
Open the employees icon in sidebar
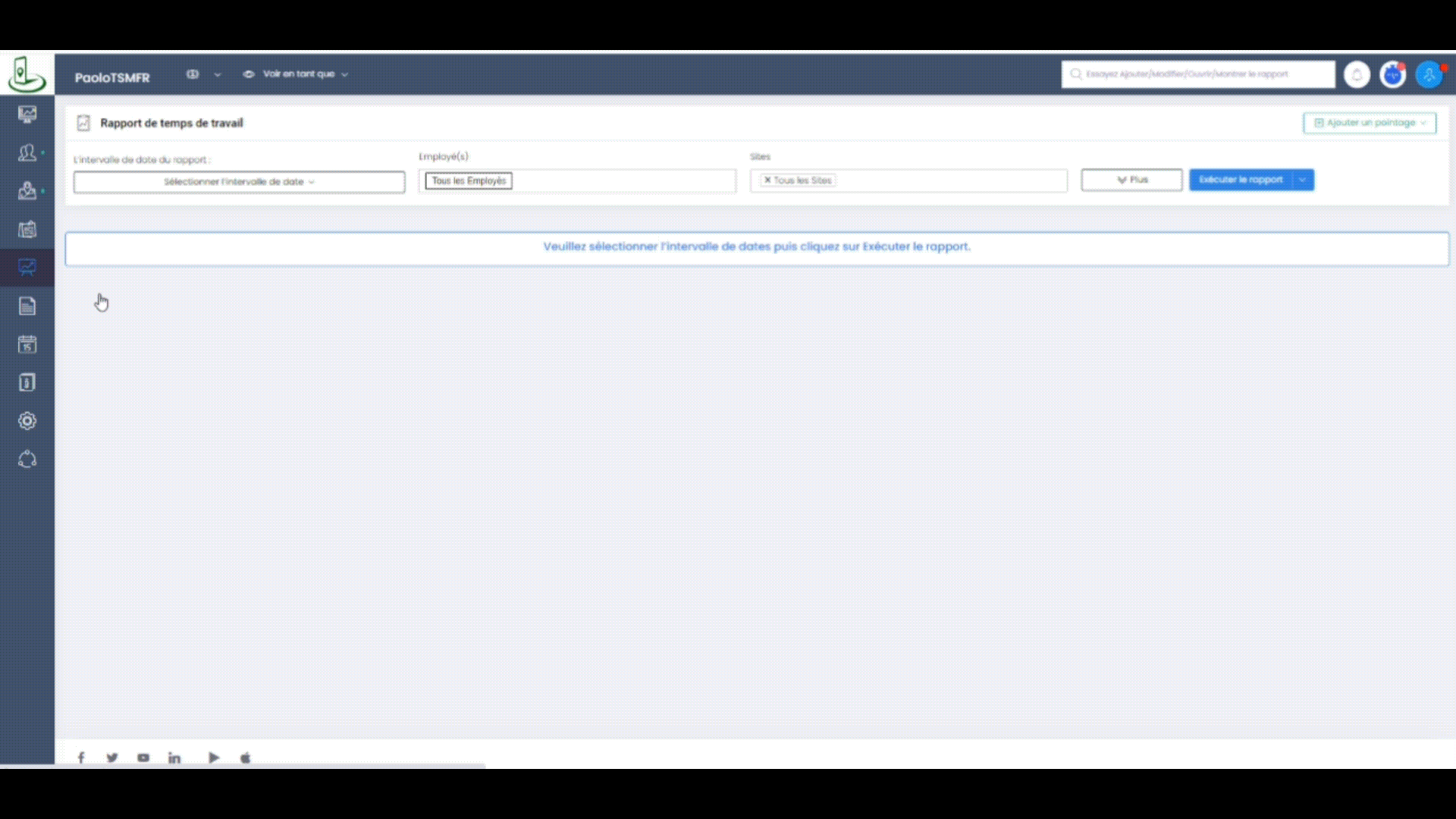pos(27,152)
